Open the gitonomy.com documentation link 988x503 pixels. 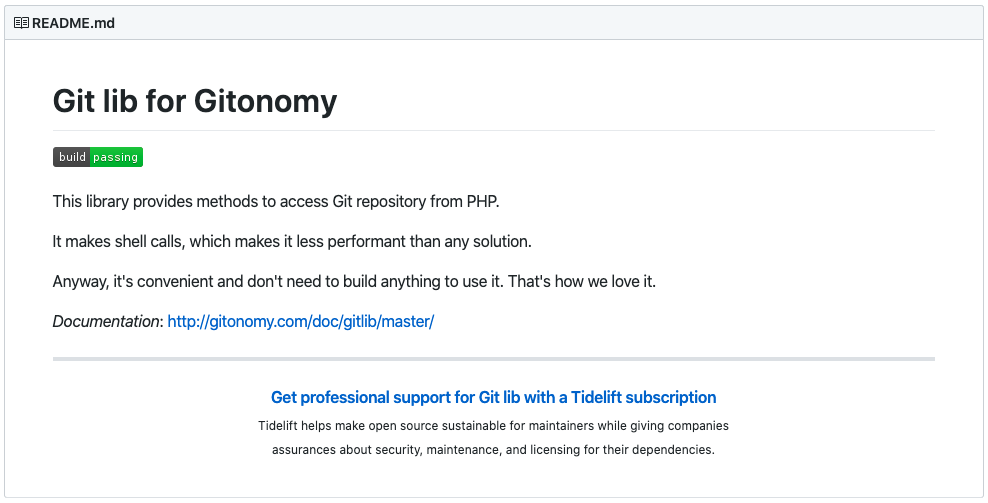(301, 321)
